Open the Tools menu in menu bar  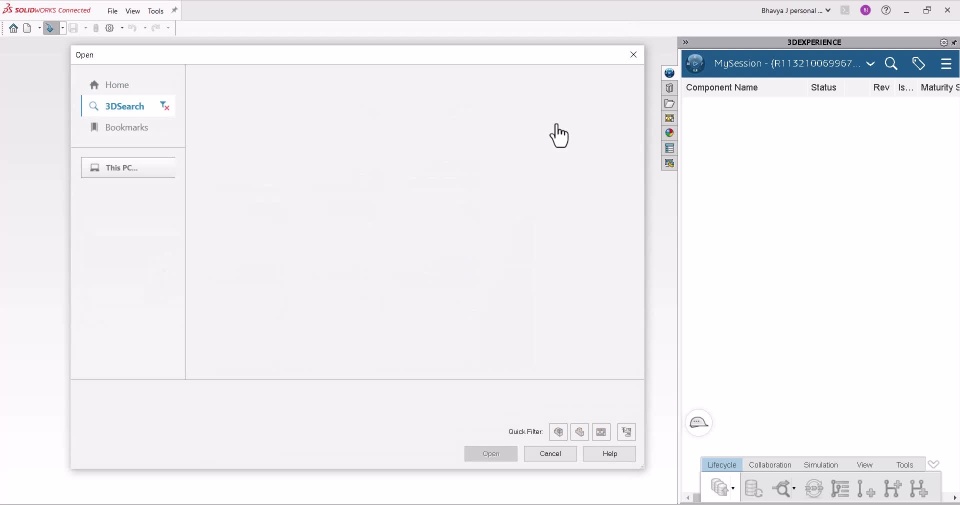click(x=156, y=11)
